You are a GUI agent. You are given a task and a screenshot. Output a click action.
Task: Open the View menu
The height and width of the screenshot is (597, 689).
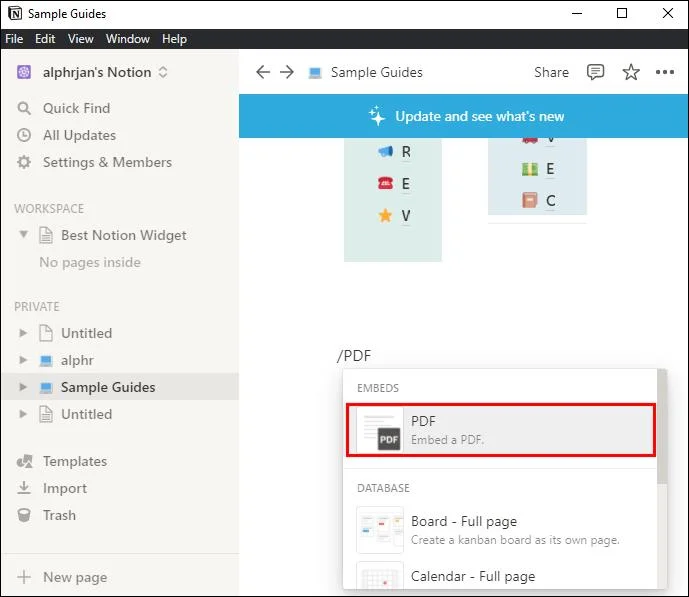coord(80,39)
